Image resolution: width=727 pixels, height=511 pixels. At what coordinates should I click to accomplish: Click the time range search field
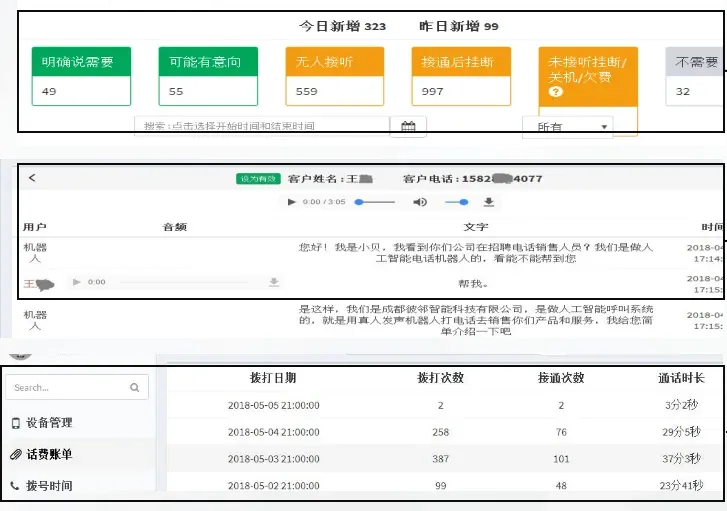tap(262, 126)
